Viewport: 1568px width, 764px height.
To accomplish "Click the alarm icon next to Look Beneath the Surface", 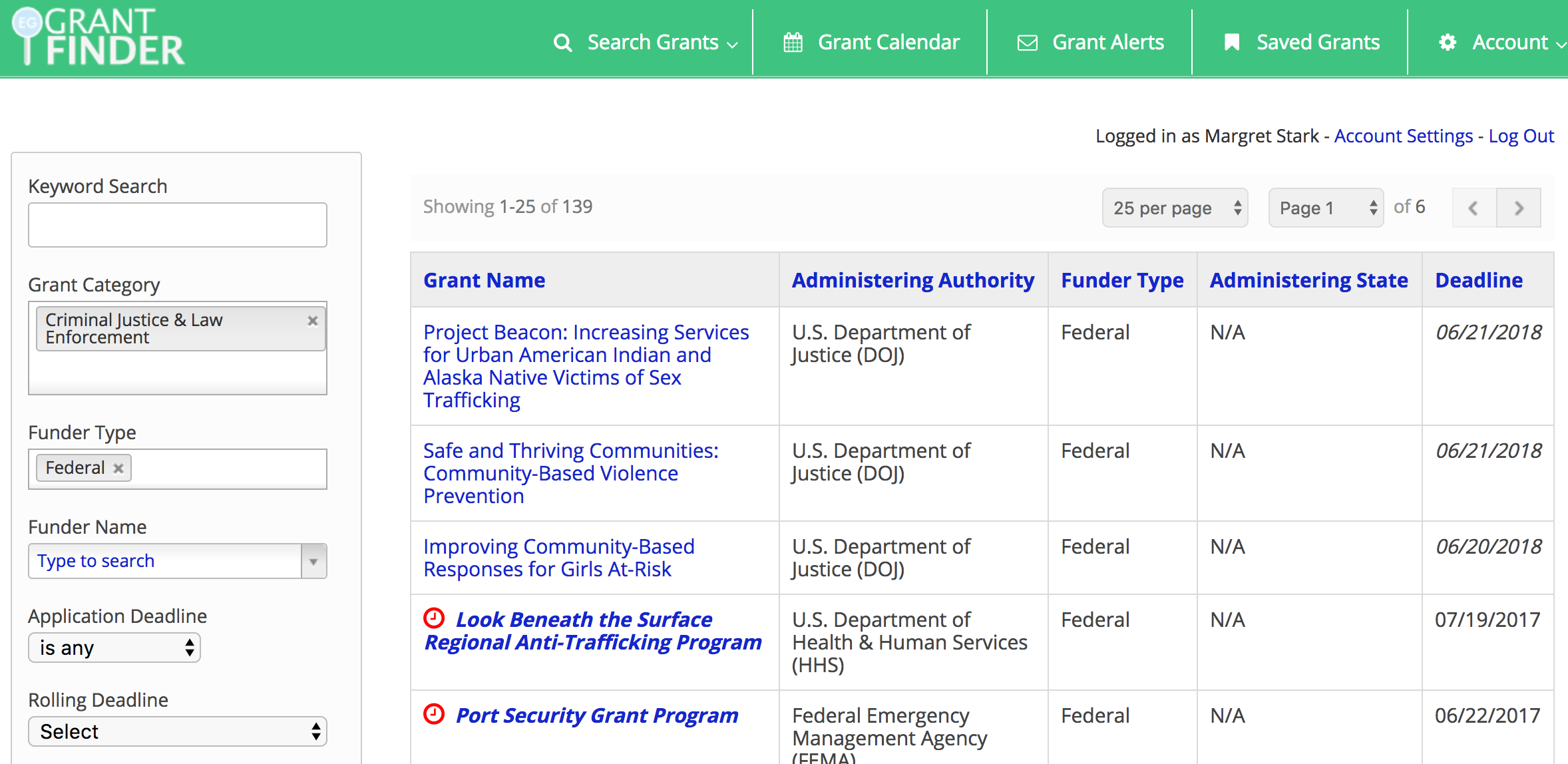I will pos(434,620).
